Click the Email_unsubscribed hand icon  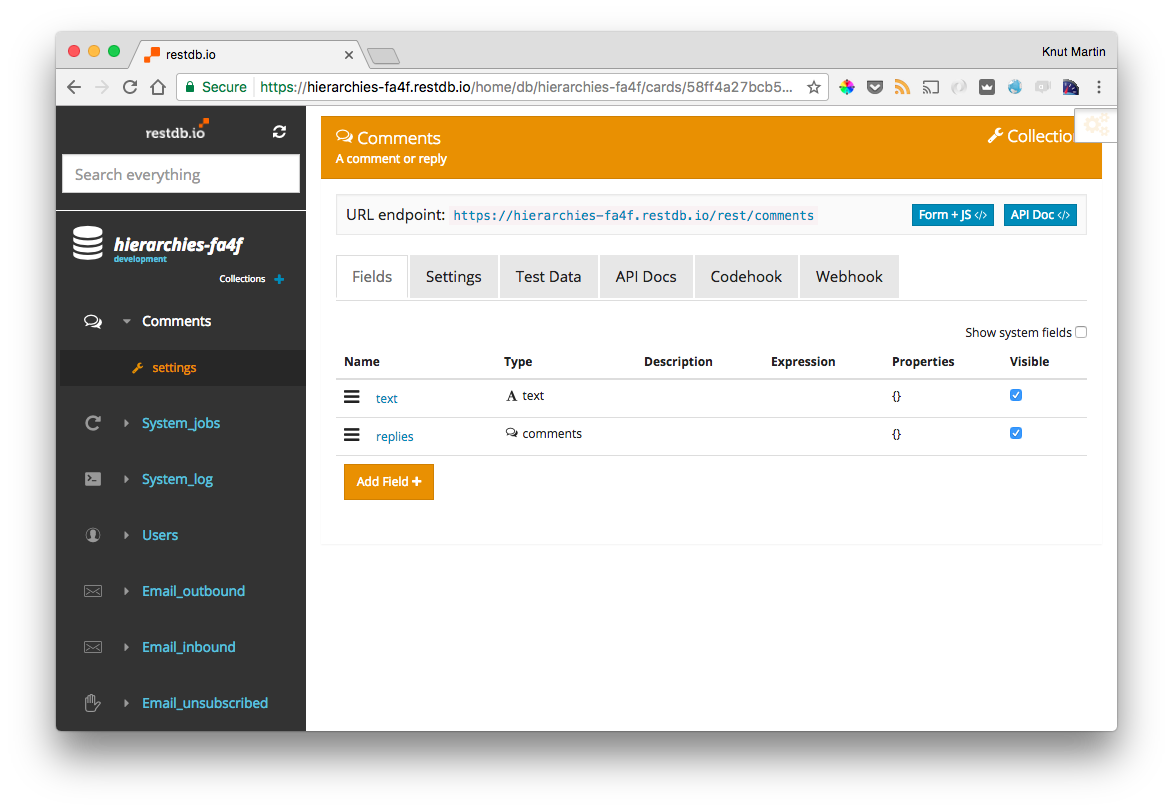92,703
